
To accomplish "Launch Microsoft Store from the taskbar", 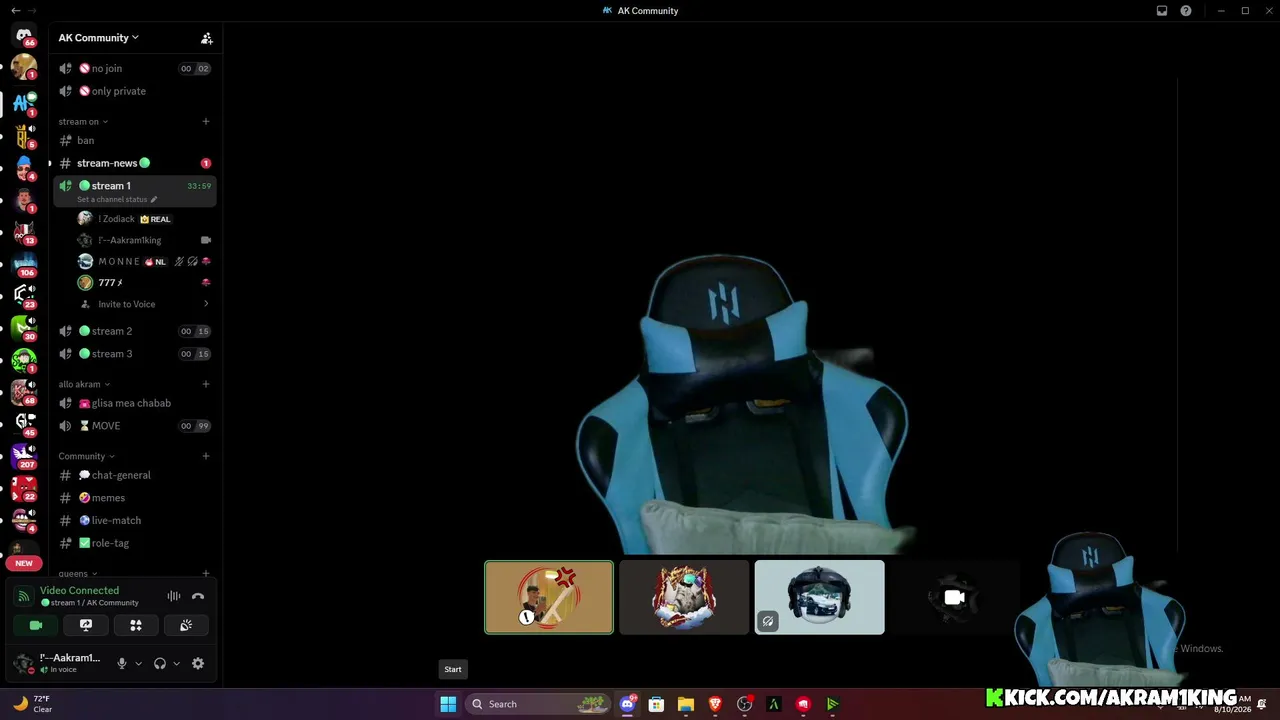I will click(x=657, y=704).
